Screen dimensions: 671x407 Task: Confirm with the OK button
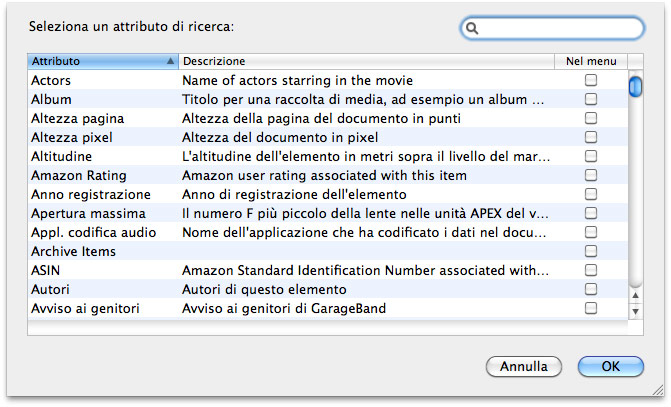point(611,367)
